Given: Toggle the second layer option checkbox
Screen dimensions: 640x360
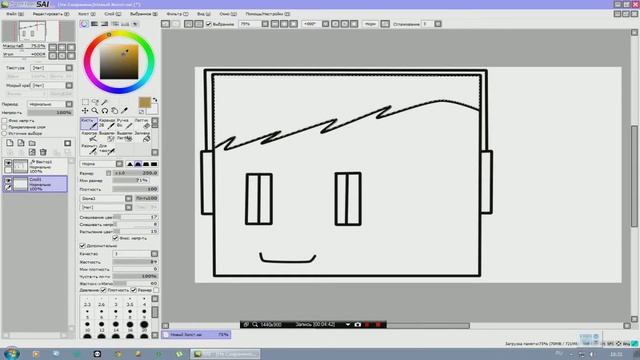Looking at the screenshot, I should 4,127.
